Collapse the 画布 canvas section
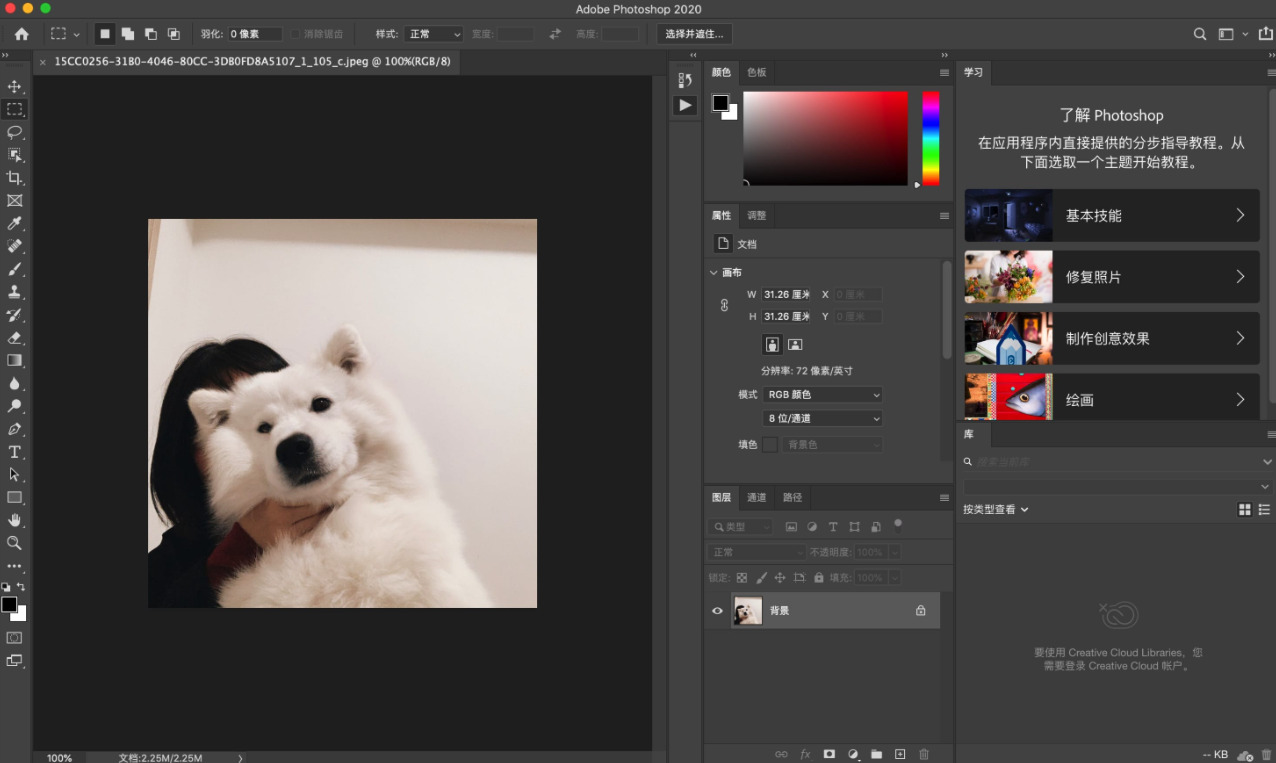Image resolution: width=1276 pixels, height=763 pixels. point(713,273)
